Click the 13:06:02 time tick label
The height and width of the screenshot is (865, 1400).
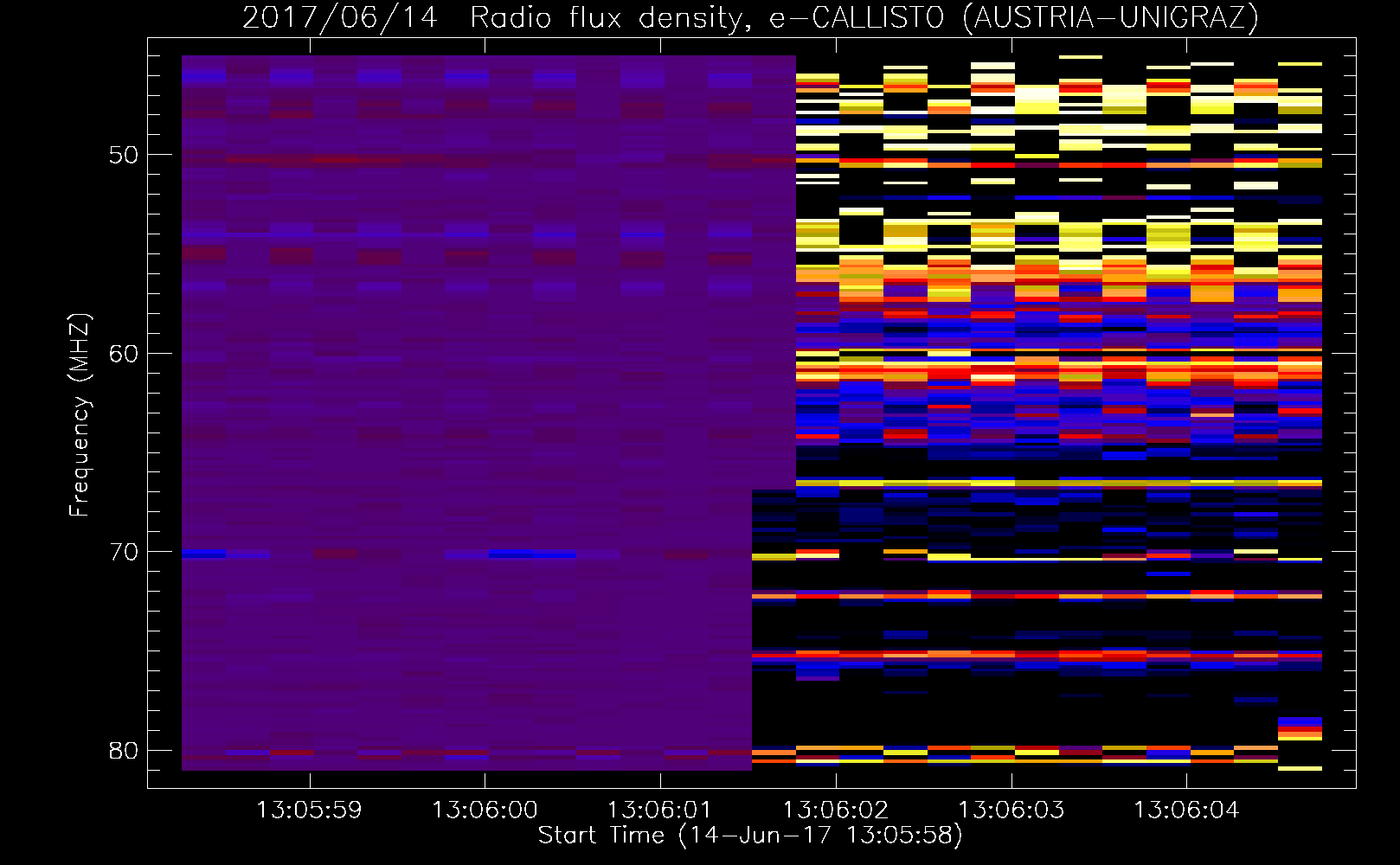[836, 811]
